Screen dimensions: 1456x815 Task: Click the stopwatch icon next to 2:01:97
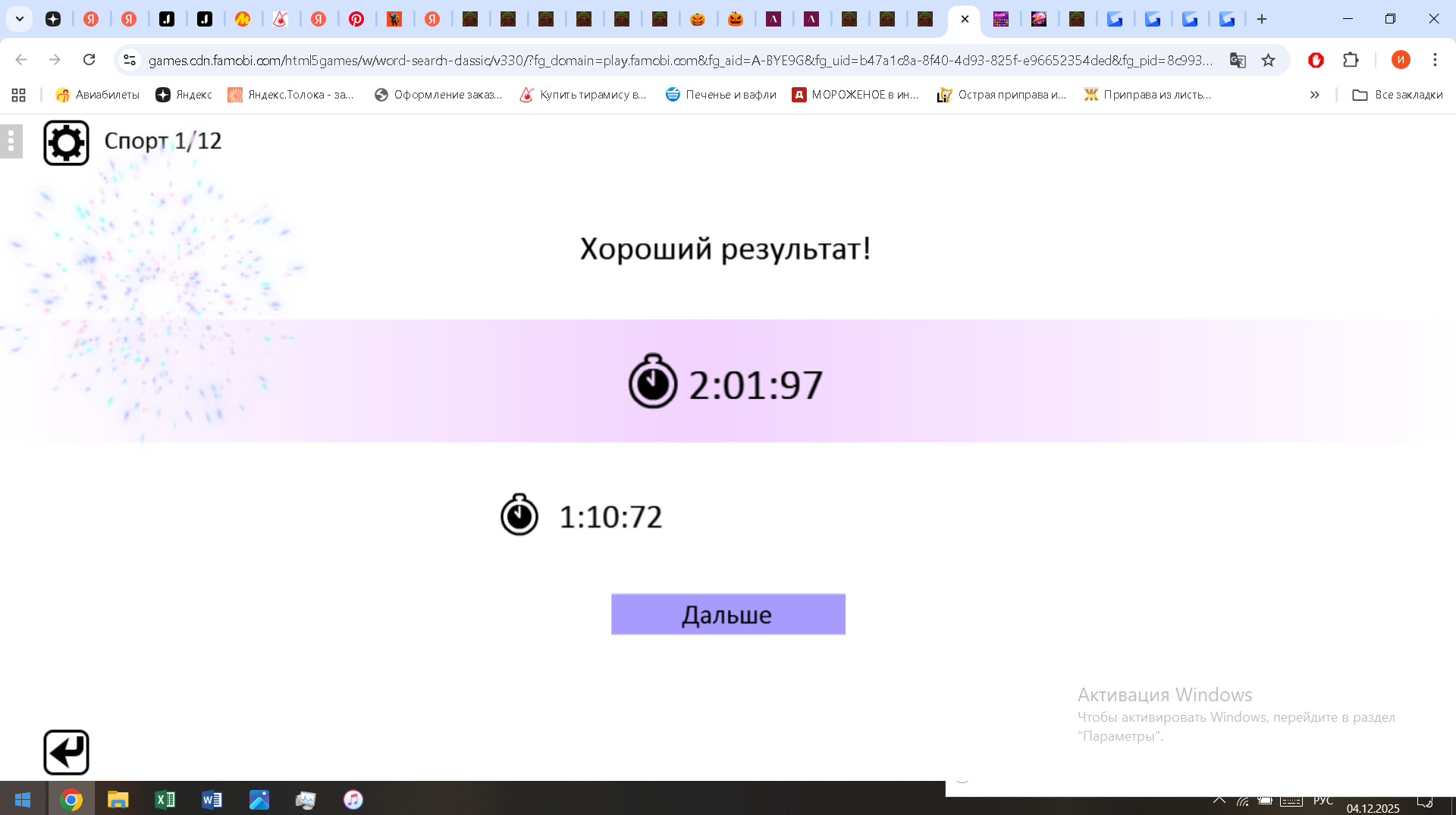653,382
